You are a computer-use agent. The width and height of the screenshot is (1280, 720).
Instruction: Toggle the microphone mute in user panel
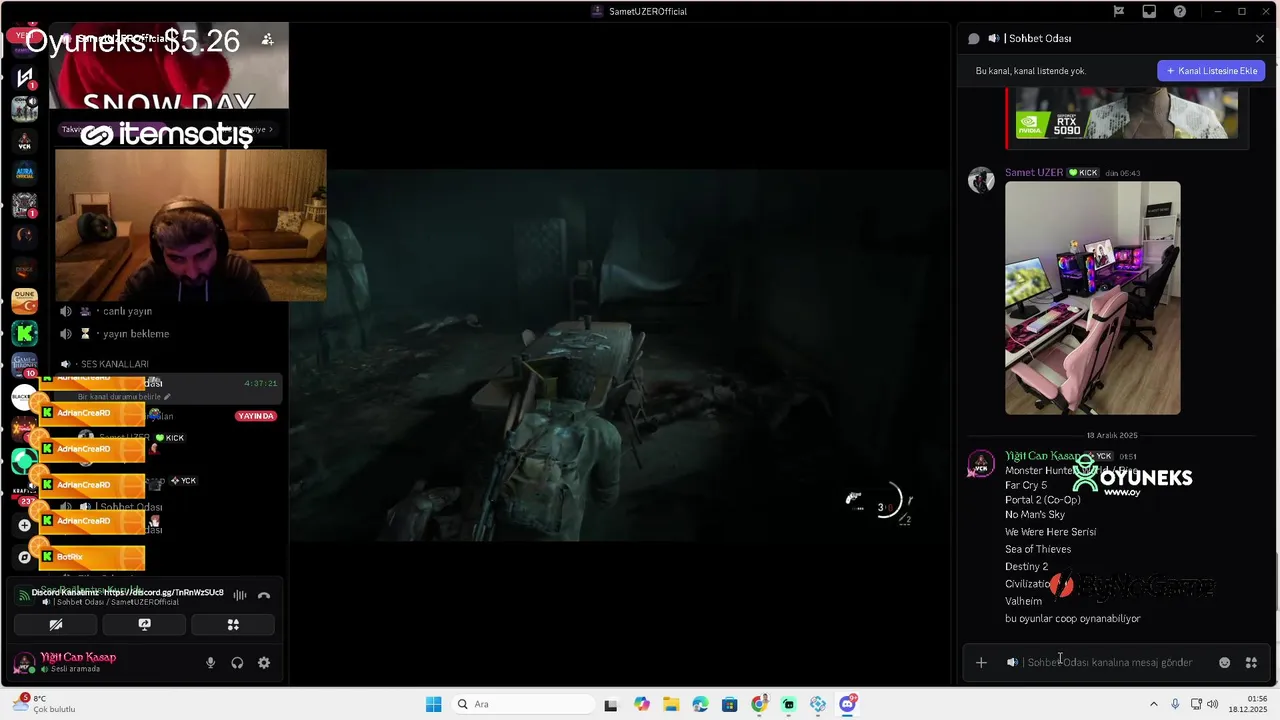(x=210, y=662)
